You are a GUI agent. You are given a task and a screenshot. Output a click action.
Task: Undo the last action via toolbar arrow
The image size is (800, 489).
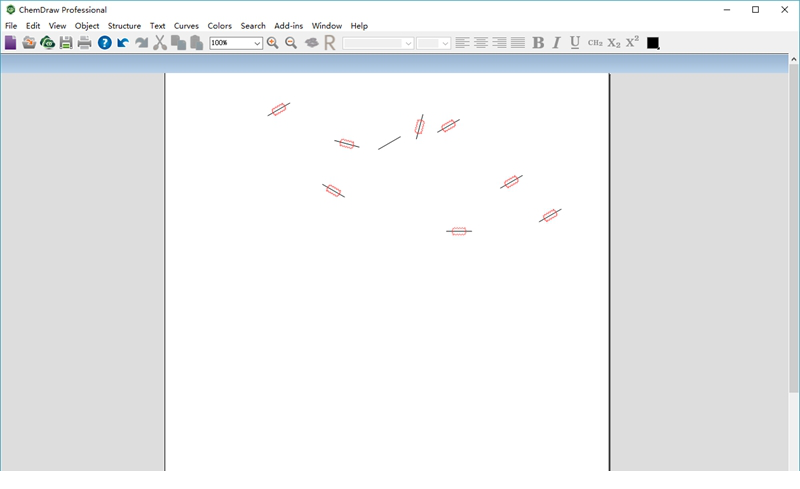coord(123,43)
